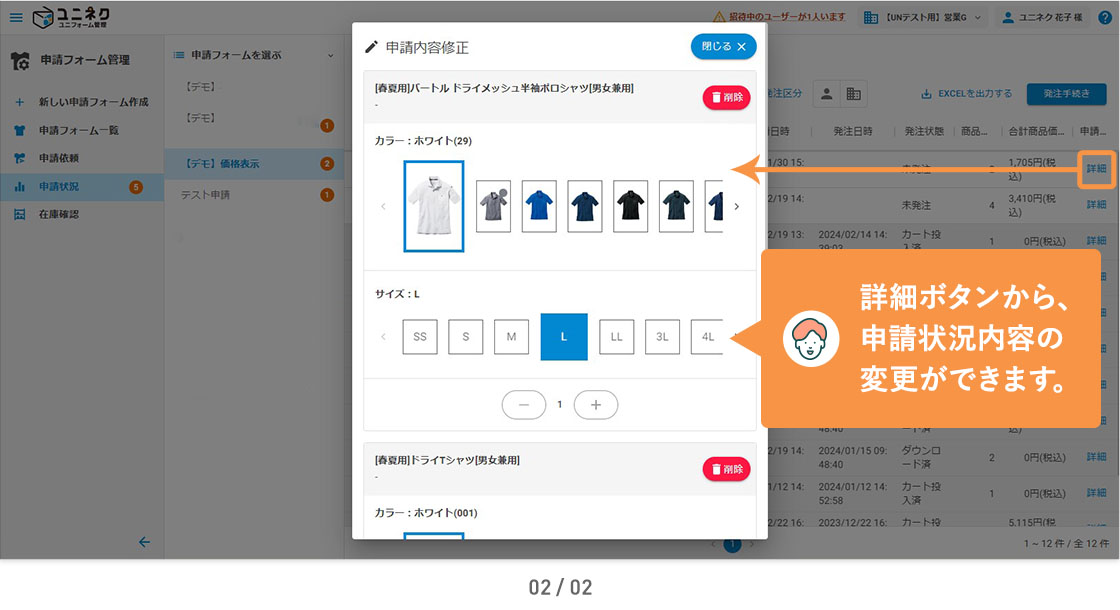Click the 在庫確認 sidebar icon
This screenshot has width=1120, height=610.
pyautogui.click(x=19, y=214)
